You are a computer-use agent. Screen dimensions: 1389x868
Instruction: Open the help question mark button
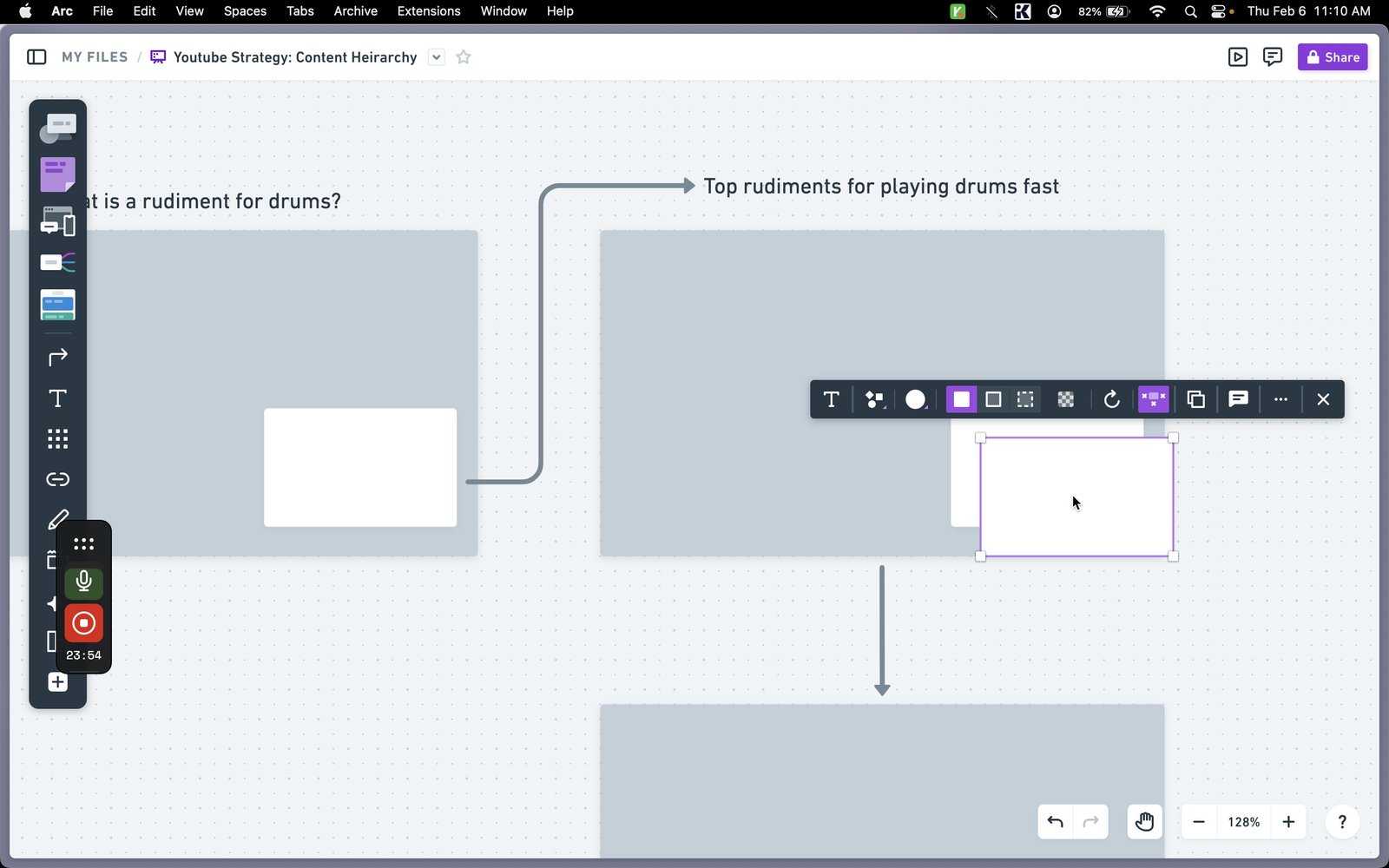1342,822
